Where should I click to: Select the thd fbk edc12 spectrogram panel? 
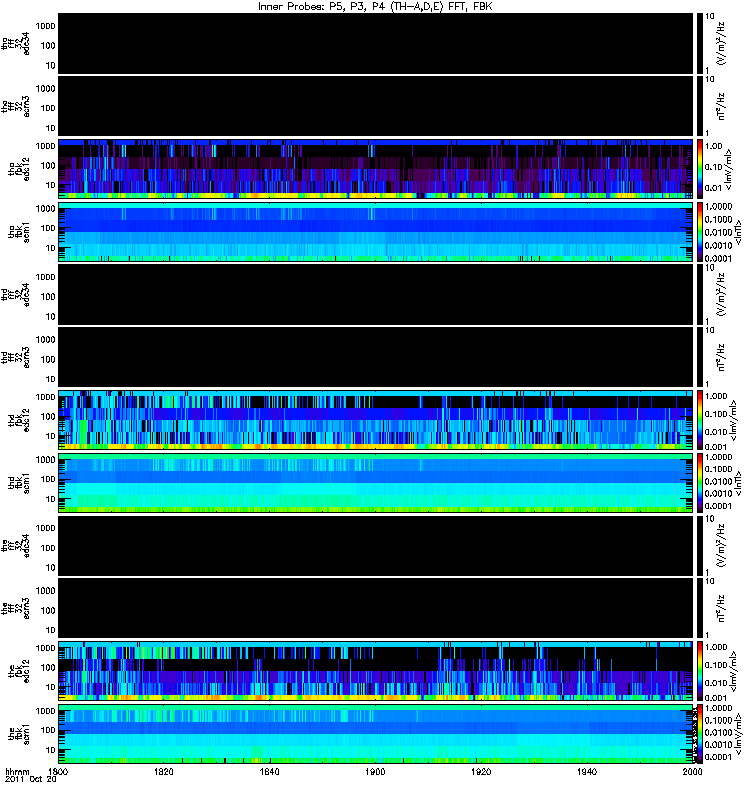pyautogui.click(x=375, y=420)
